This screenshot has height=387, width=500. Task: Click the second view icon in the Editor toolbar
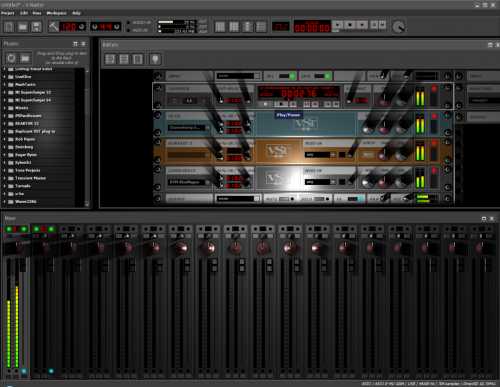coord(124,59)
